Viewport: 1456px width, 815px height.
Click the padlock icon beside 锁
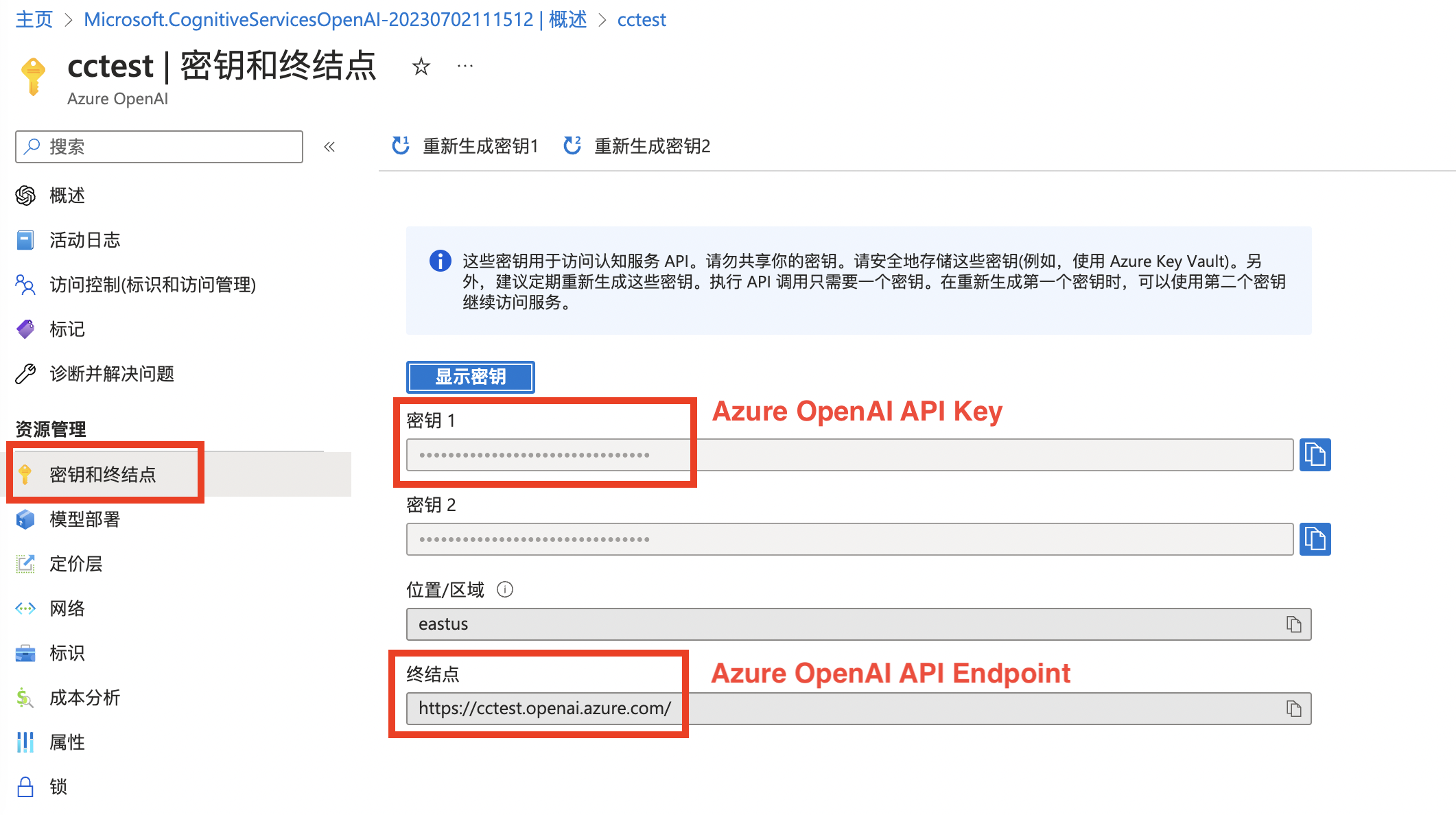click(x=25, y=787)
